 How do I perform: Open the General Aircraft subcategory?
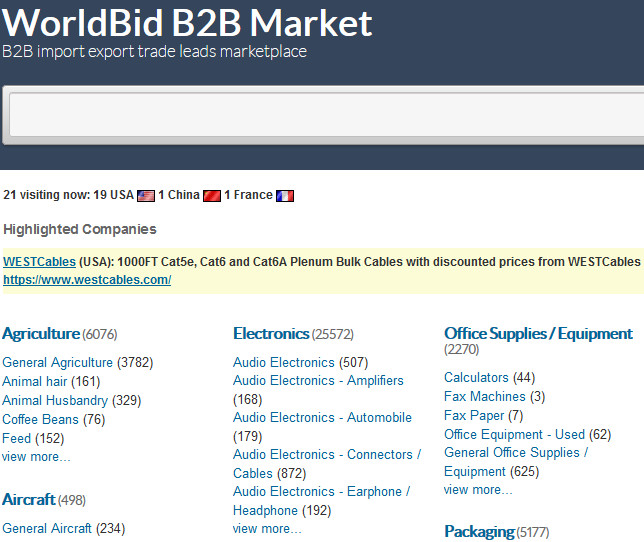(47, 528)
